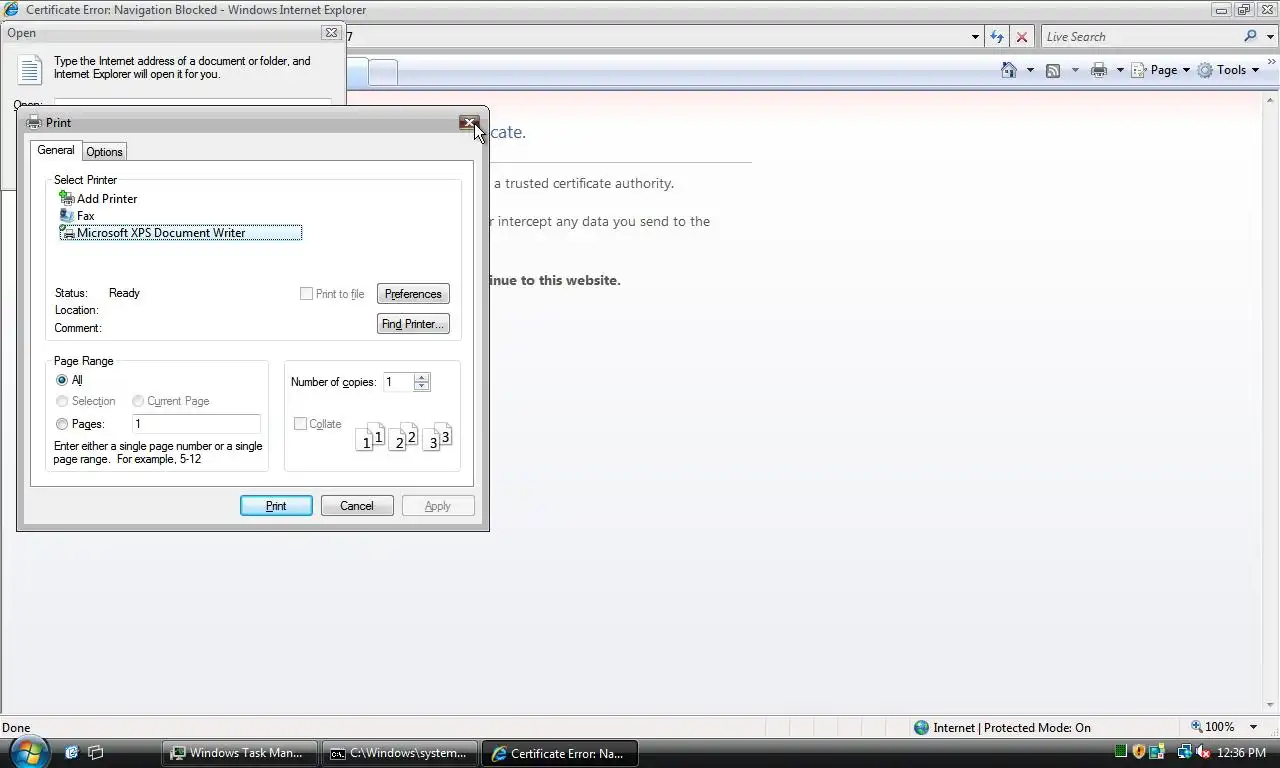
Task: Switch to Windows Task Manager taskbar button
Action: (x=240, y=753)
